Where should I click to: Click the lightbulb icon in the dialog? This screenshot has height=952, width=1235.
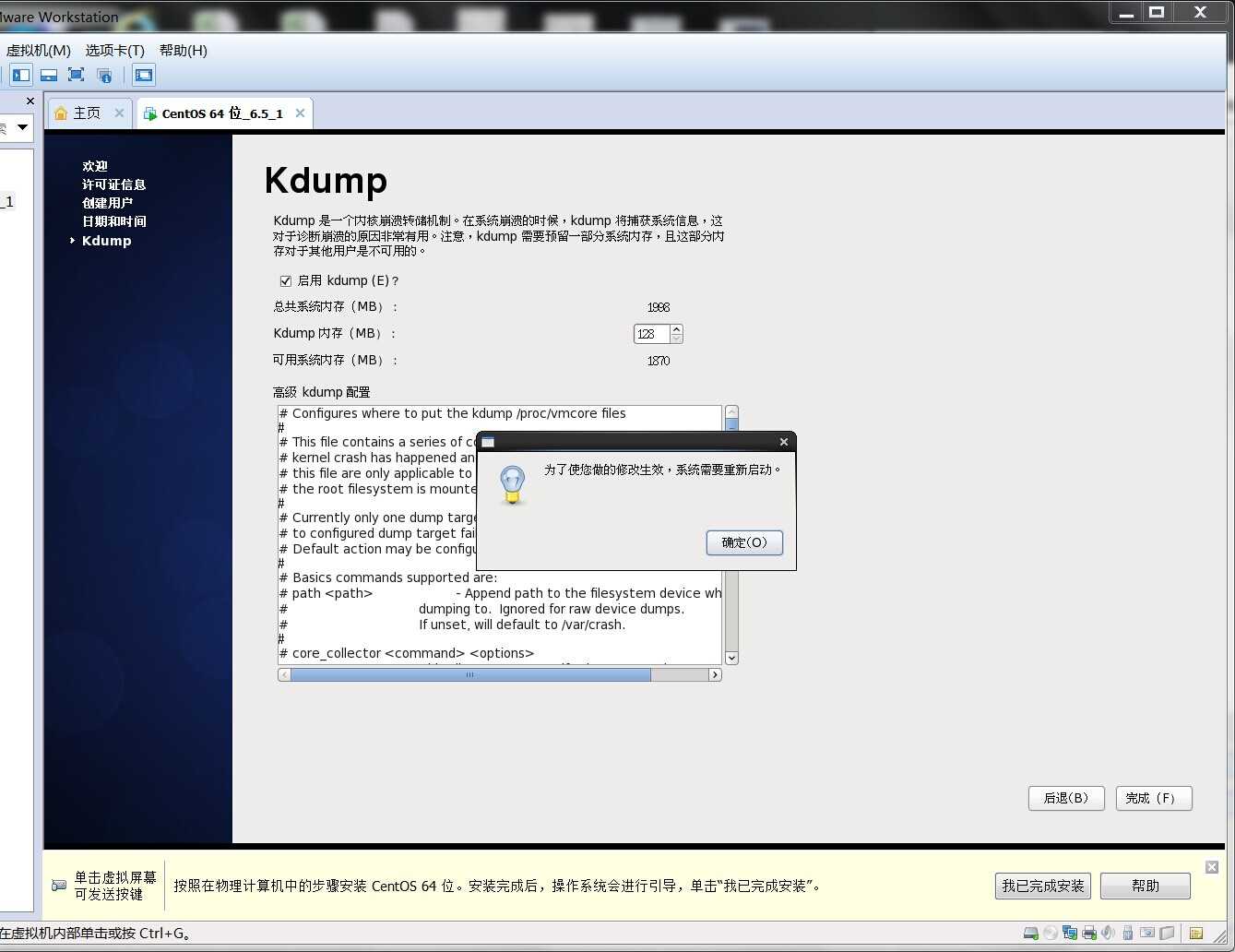[513, 484]
